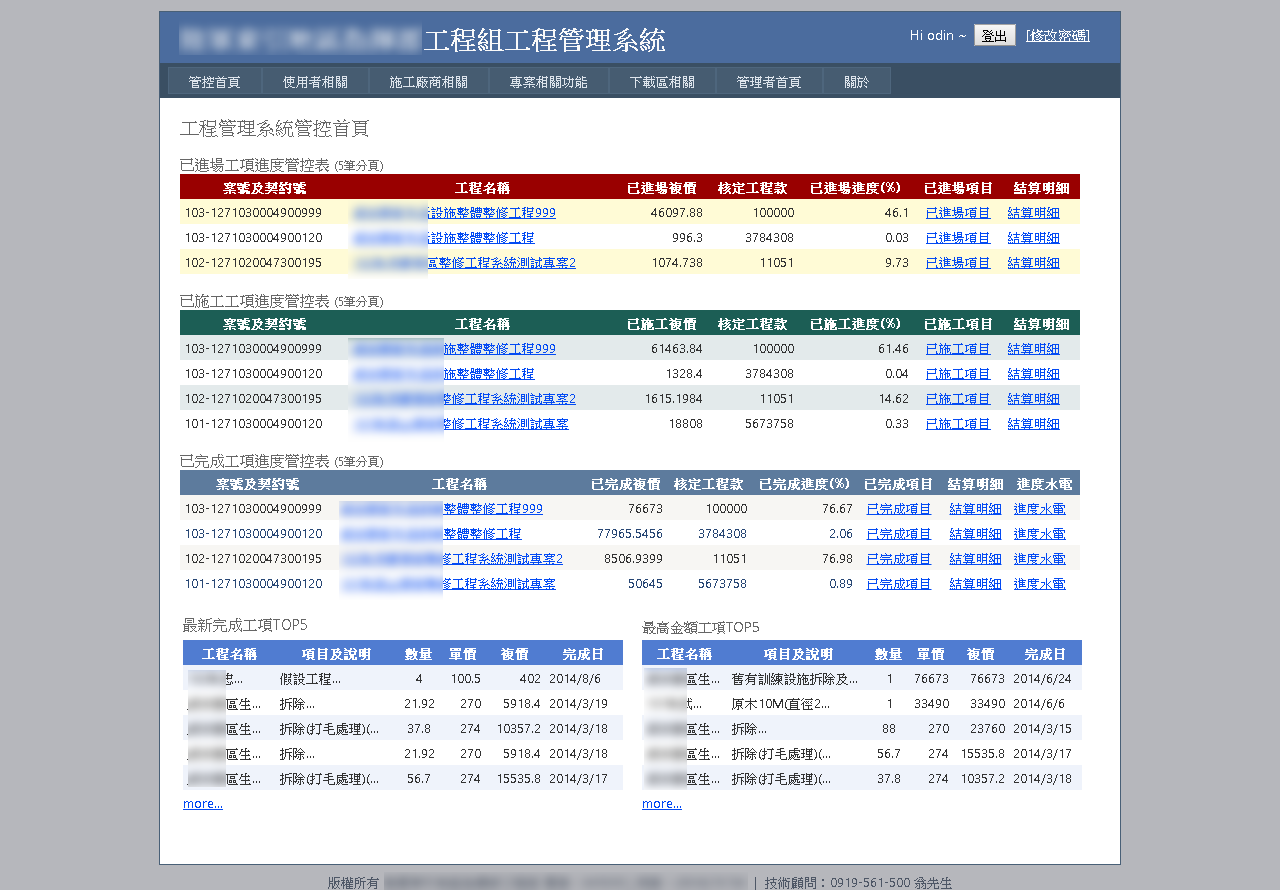The image size is (1280, 890).
Task: Click the 登出 logout button
Action: point(994,36)
